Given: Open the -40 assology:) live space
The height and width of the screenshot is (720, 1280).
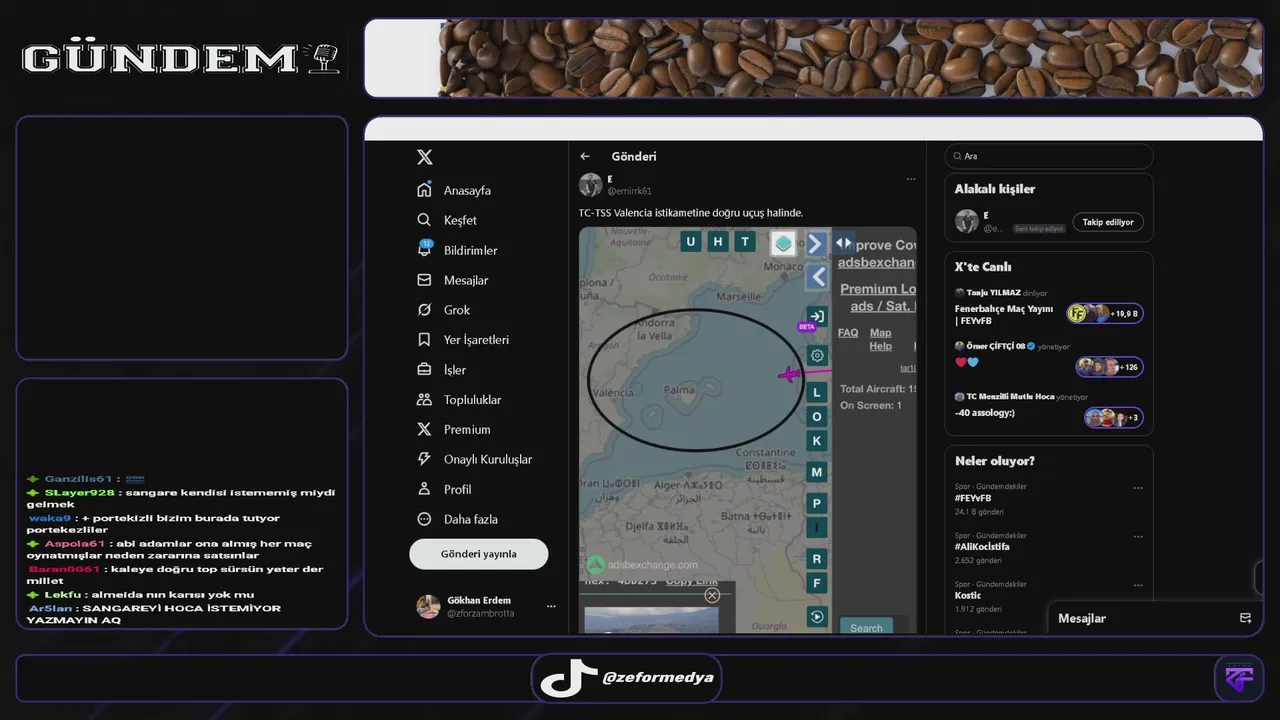Looking at the screenshot, I should pos(985,413).
